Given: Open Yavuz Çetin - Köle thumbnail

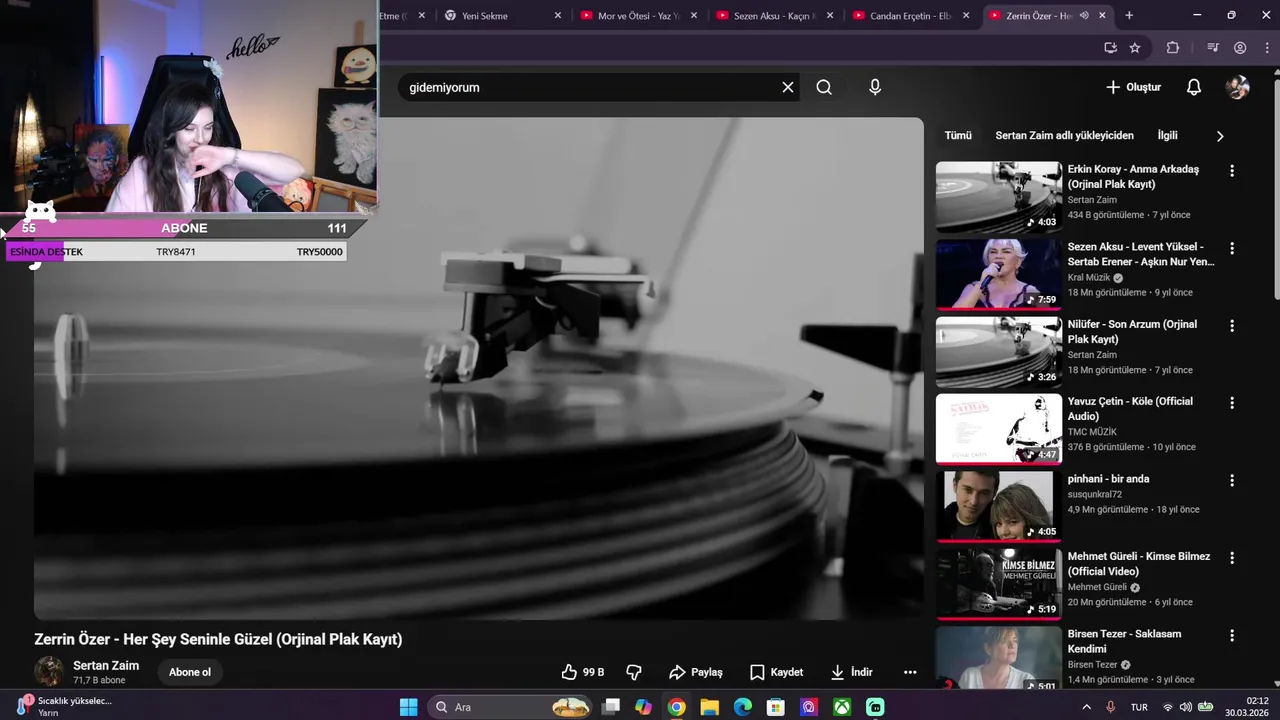Looking at the screenshot, I should (x=998, y=429).
